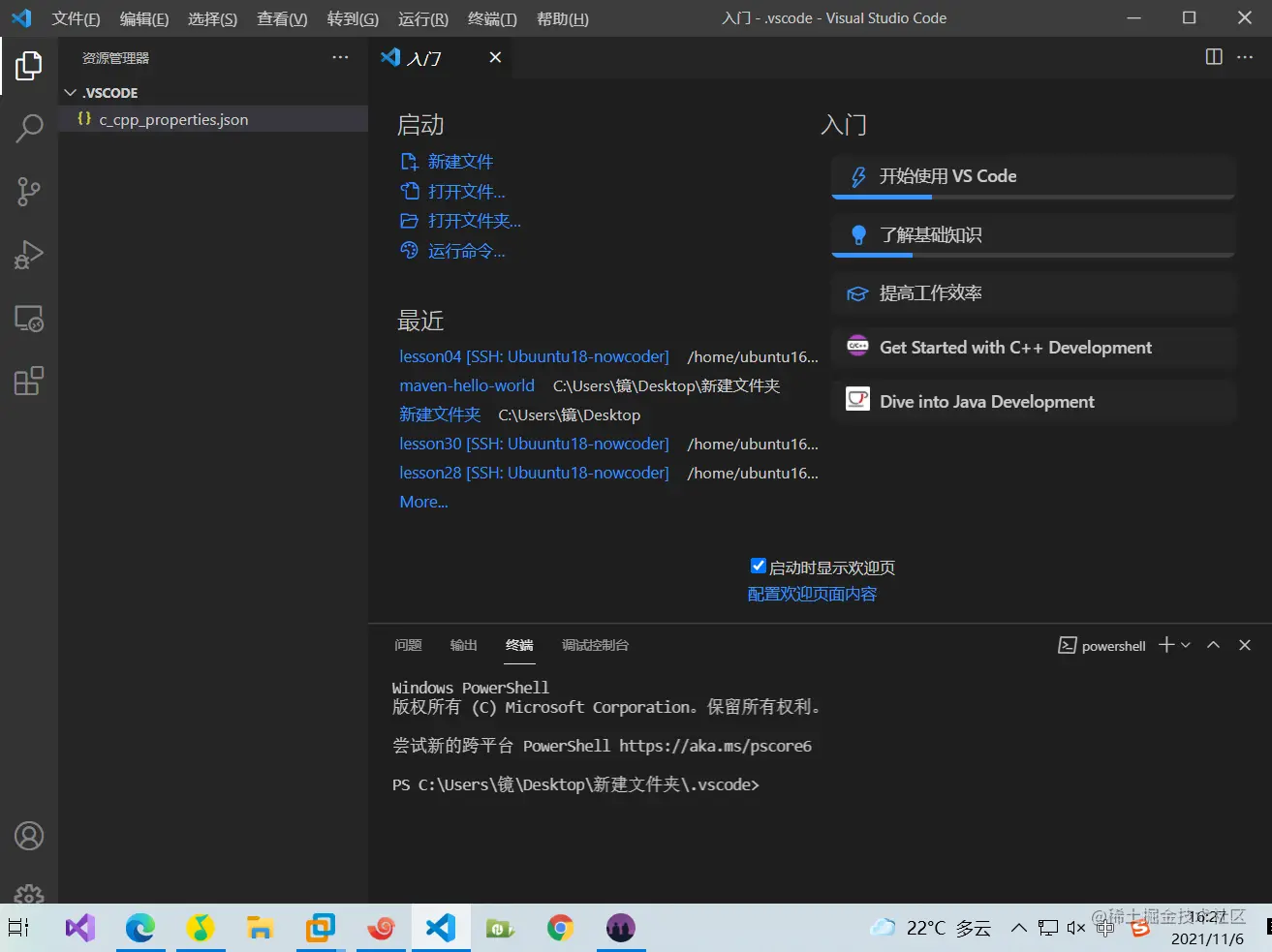Switch to 问题 panel tab

click(x=408, y=645)
